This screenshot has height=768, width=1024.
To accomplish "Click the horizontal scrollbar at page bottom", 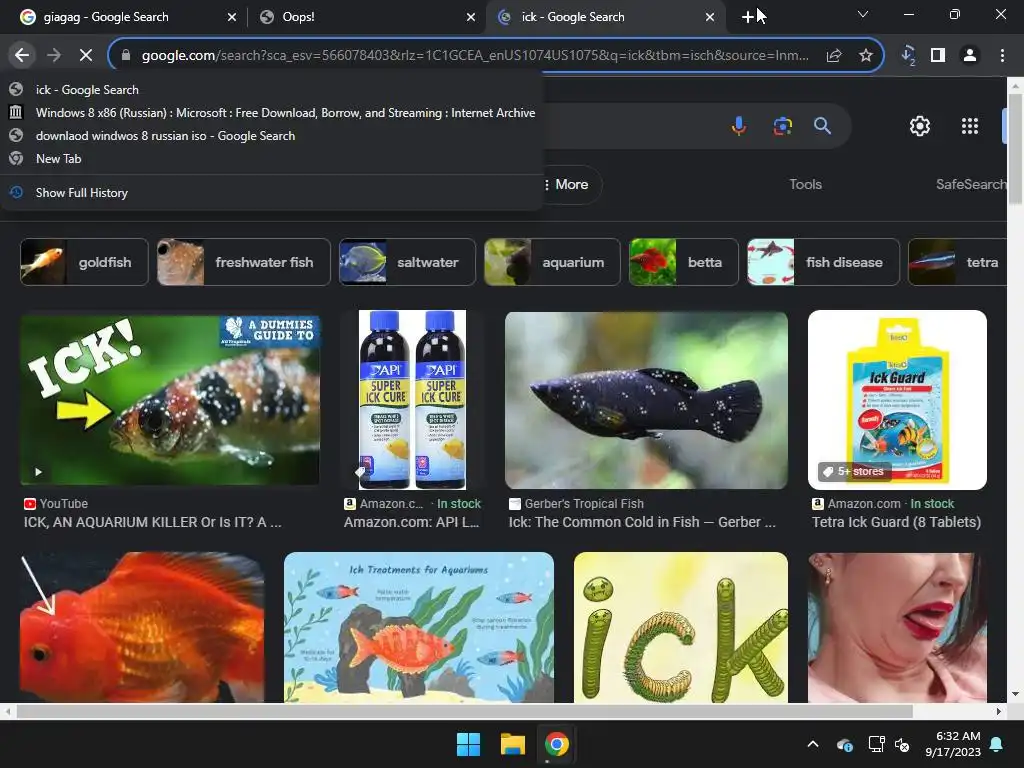I will point(464,711).
